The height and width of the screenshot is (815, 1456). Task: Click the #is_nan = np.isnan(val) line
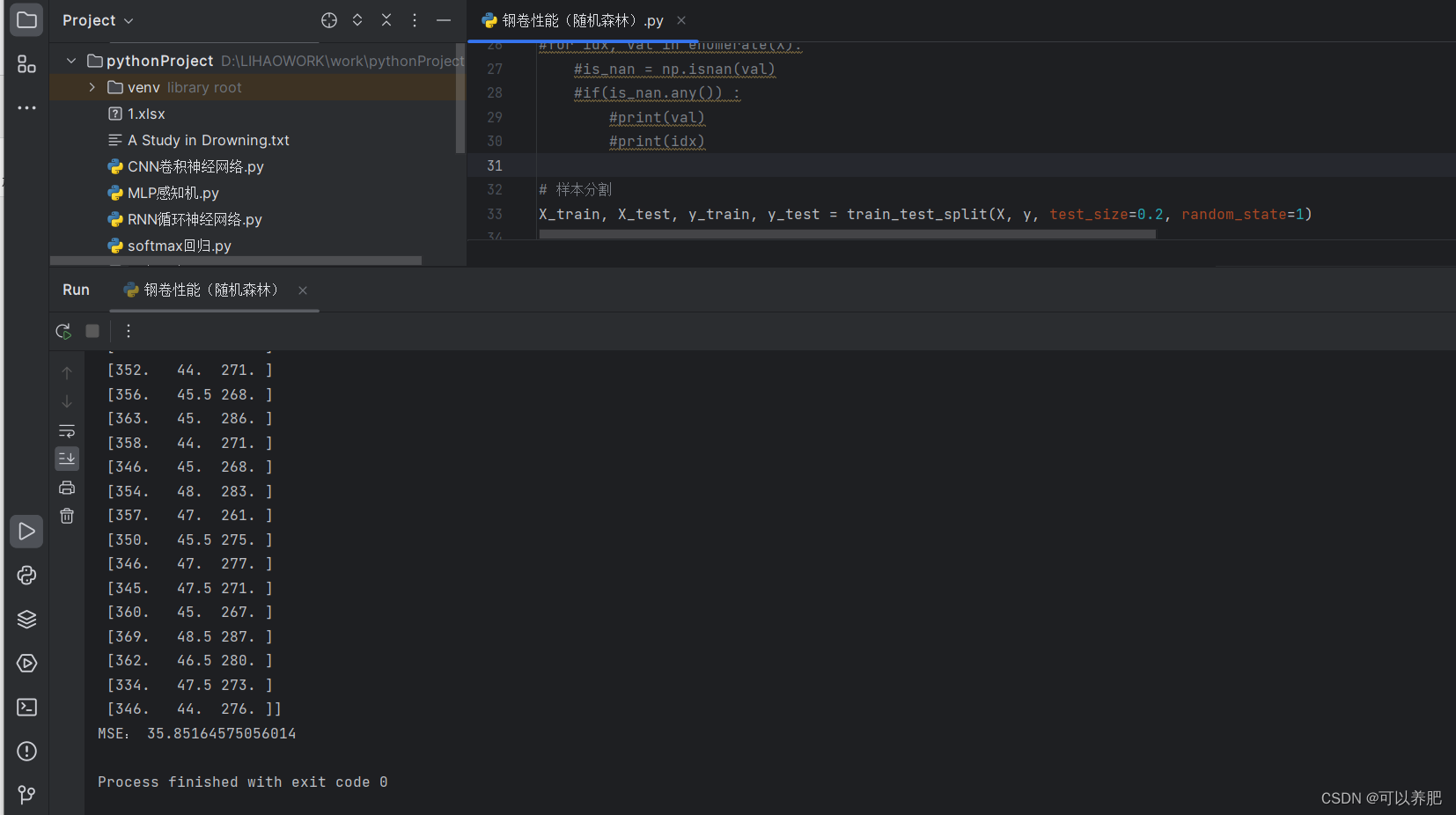point(674,69)
